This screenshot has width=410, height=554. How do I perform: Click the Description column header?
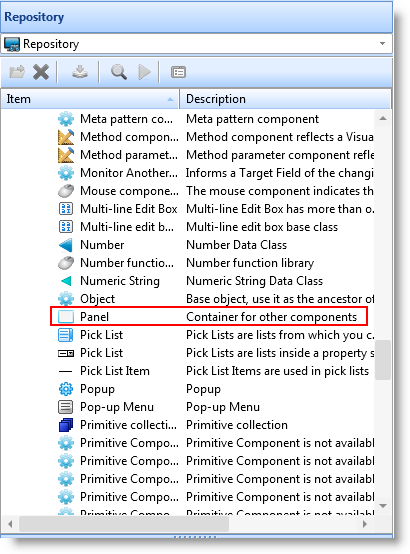point(285,99)
